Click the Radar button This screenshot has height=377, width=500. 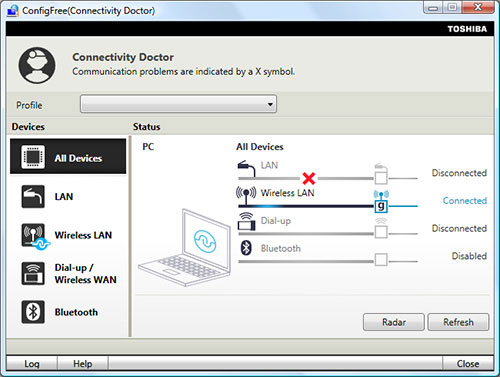[x=394, y=322]
